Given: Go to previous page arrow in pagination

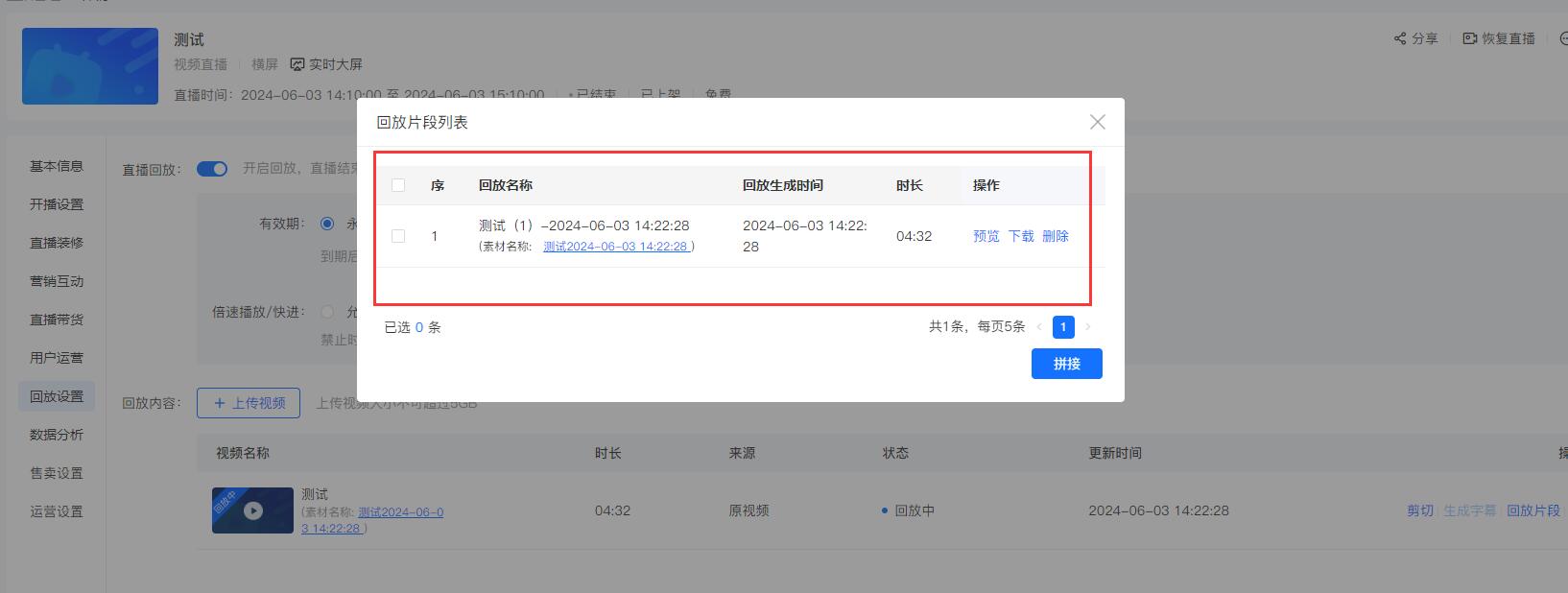Looking at the screenshot, I should (x=1039, y=327).
